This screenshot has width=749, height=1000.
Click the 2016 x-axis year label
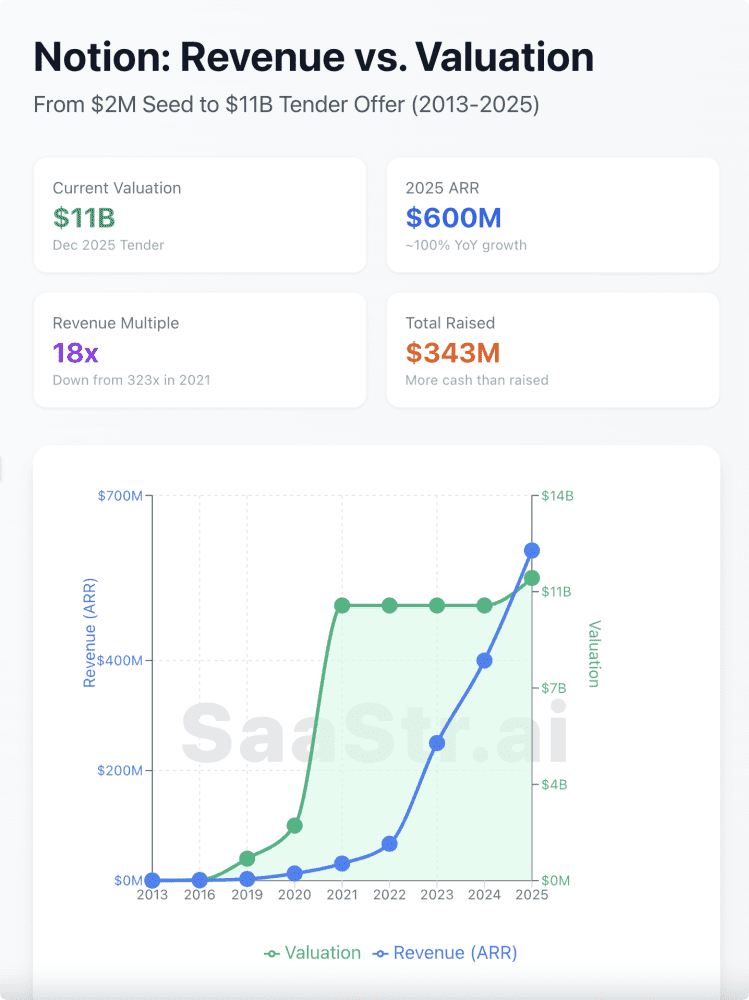(x=200, y=895)
